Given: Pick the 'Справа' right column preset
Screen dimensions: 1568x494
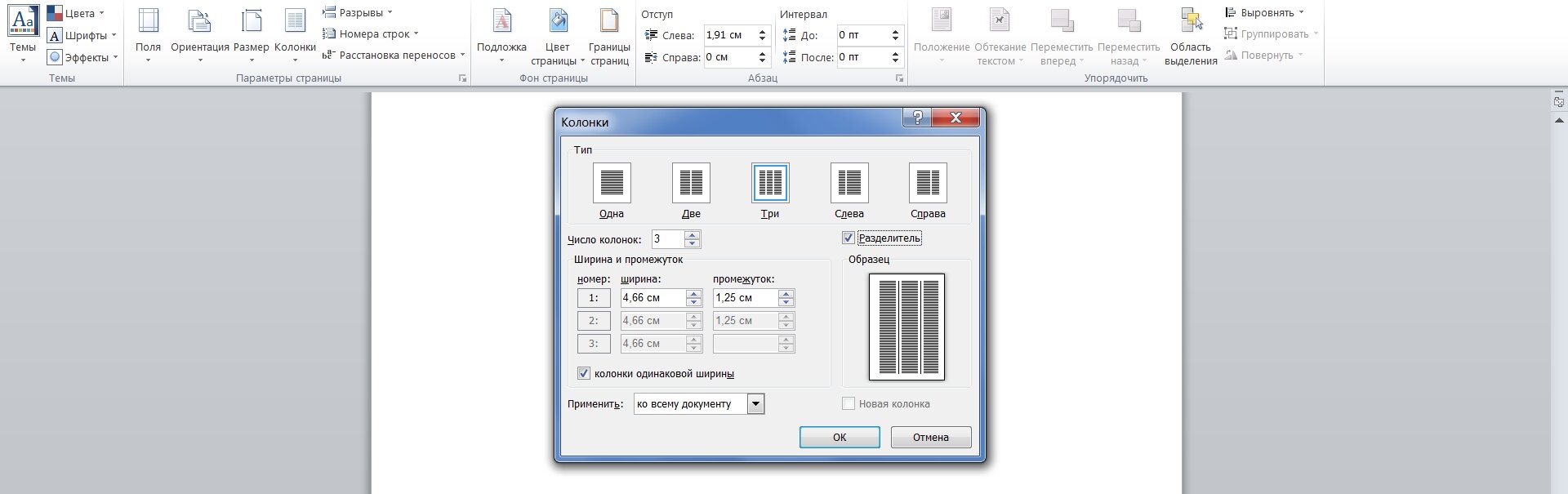Looking at the screenshot, I should pos(928,183).
